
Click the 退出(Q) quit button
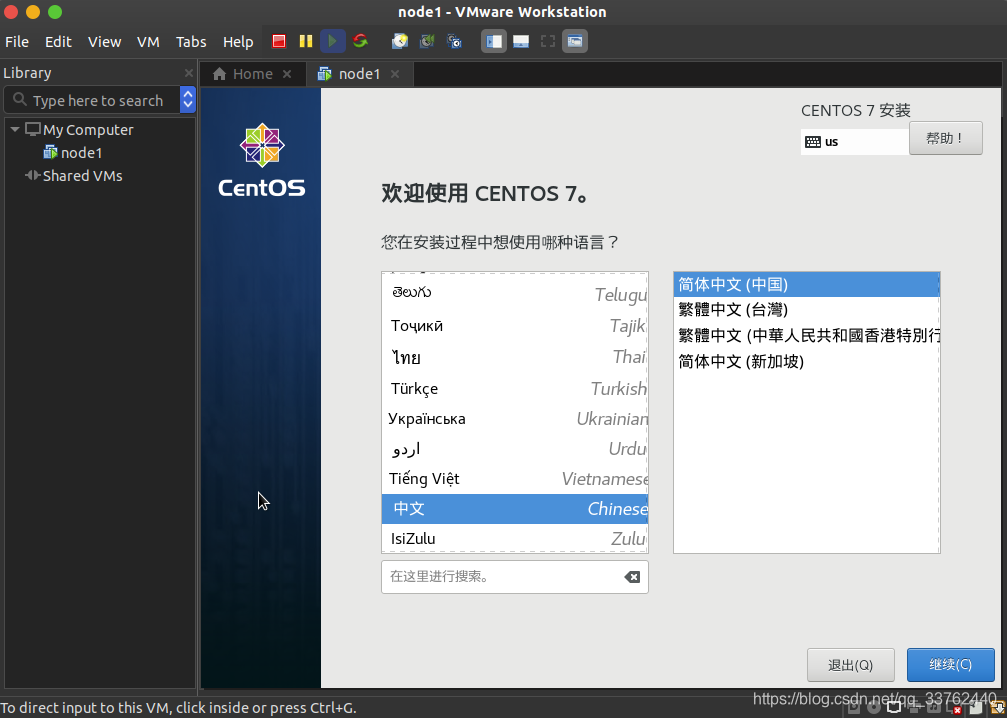pos(850,665)
